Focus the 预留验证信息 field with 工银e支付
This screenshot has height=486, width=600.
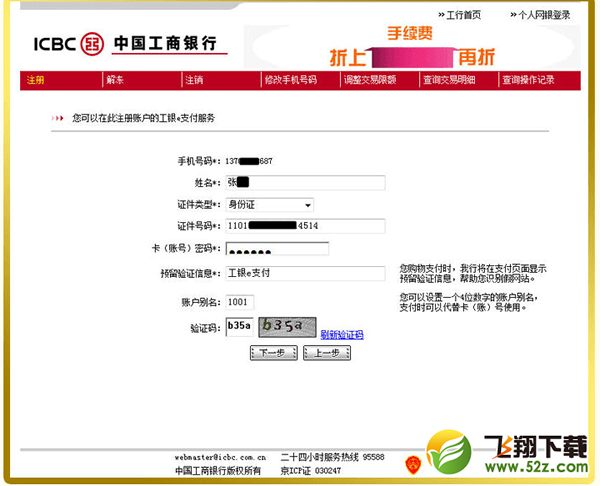click(305, 273)
